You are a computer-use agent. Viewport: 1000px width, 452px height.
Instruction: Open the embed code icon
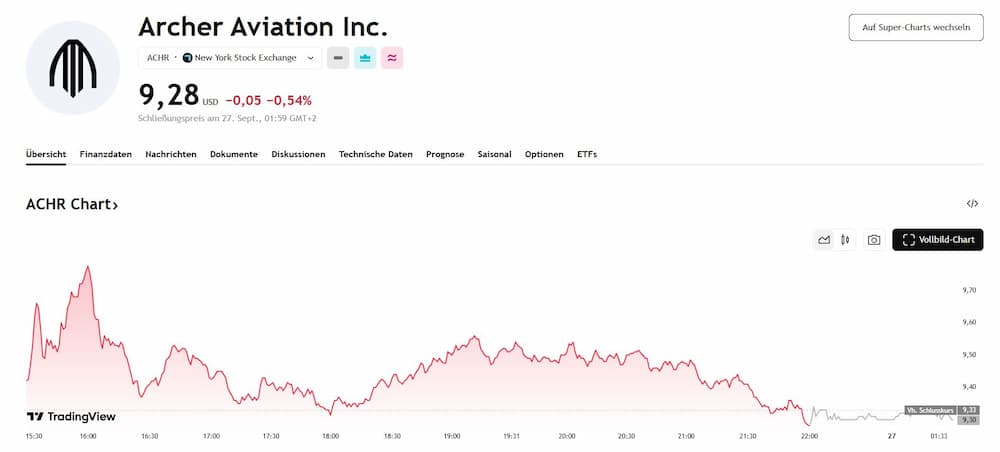tap(972, 204)
